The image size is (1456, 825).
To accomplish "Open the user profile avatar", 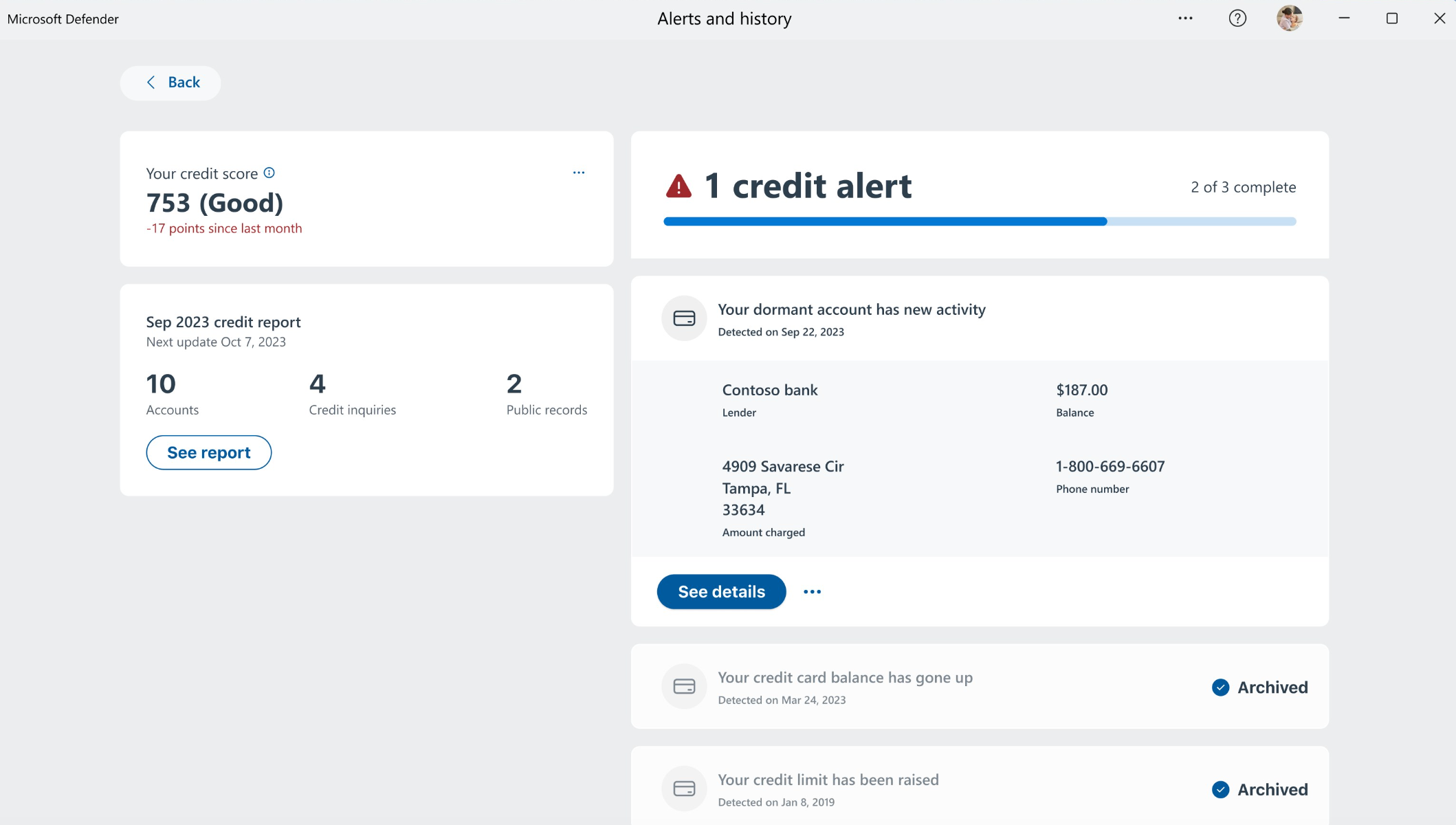I will click(1290, 19).
